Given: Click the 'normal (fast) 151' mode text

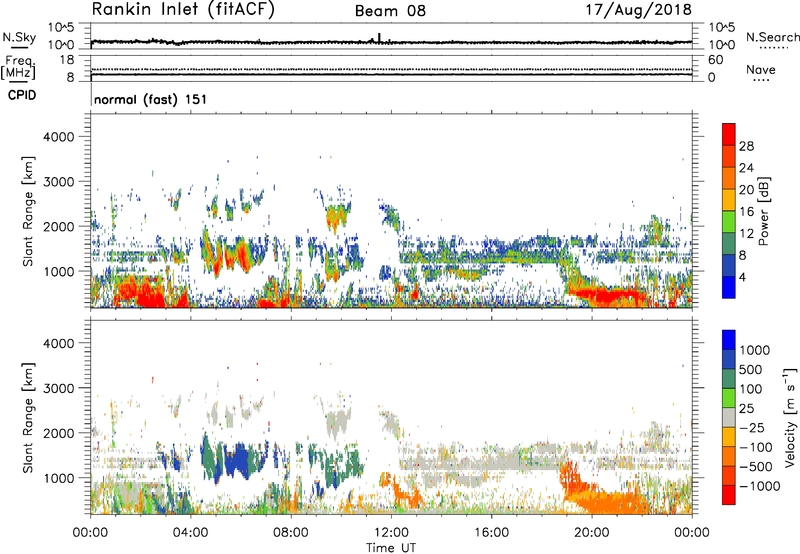Looking at the screenshot, I should point(151,99).
